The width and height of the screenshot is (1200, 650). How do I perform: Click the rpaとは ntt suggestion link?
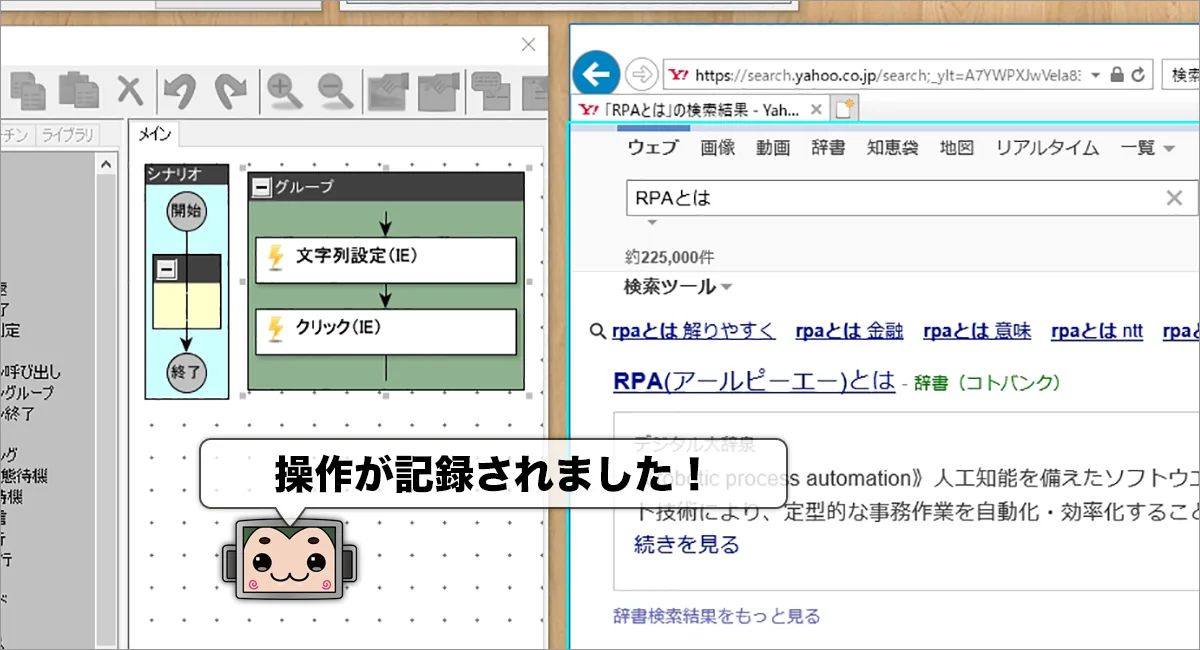pos(1097,331)
